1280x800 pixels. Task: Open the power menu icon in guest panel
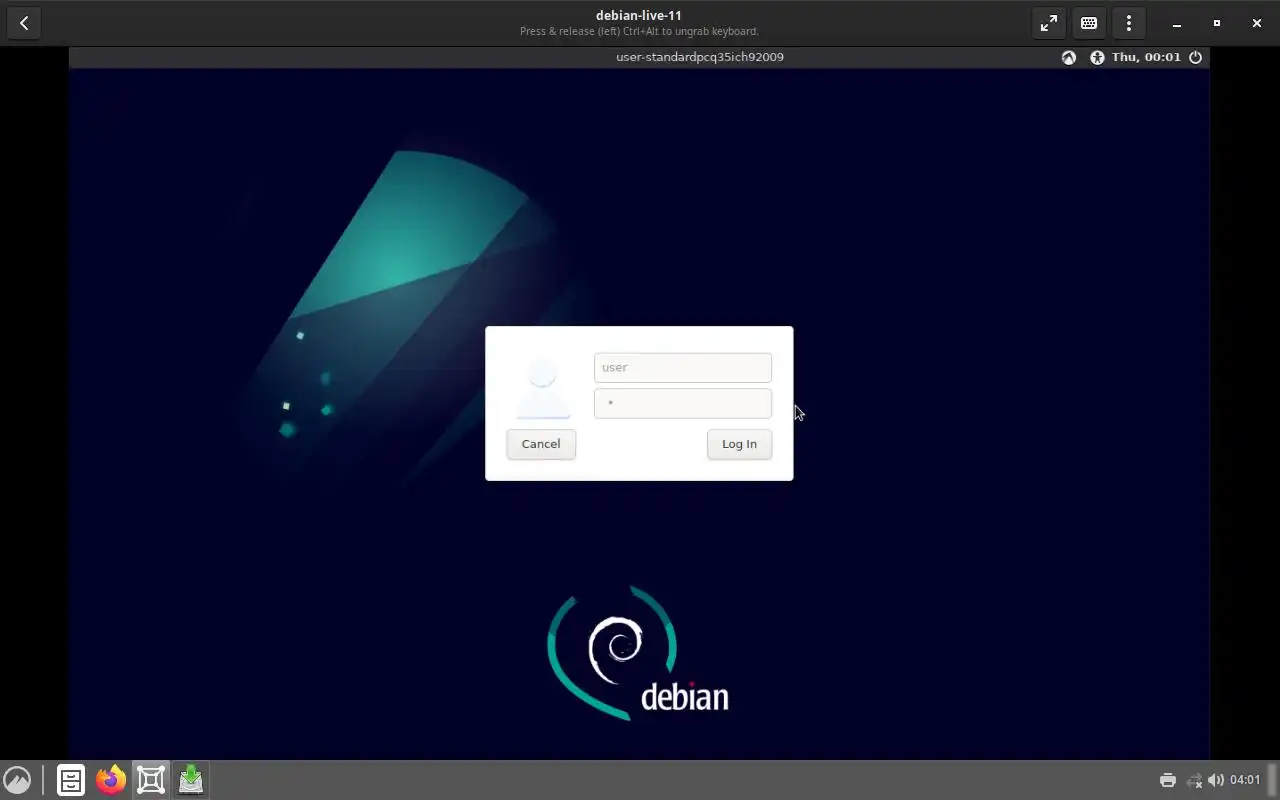(1195, 57)
